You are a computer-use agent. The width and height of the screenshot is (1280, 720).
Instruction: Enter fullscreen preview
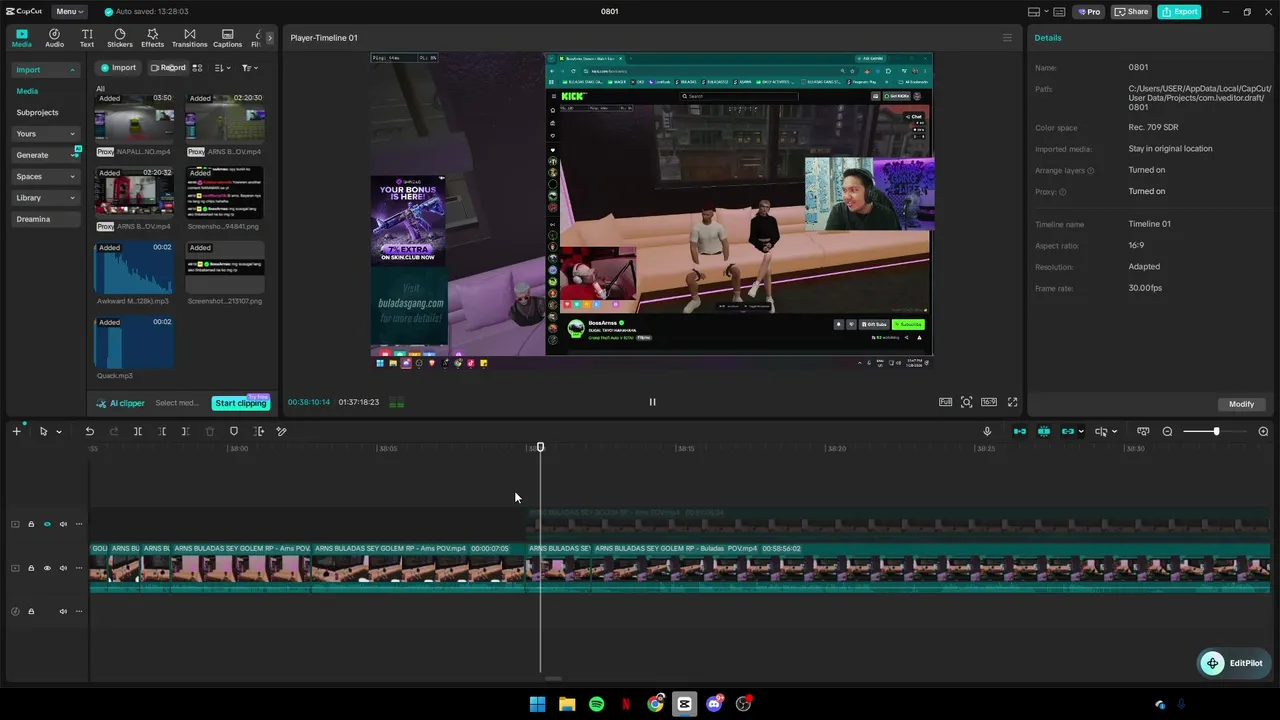click(1012, 402)
